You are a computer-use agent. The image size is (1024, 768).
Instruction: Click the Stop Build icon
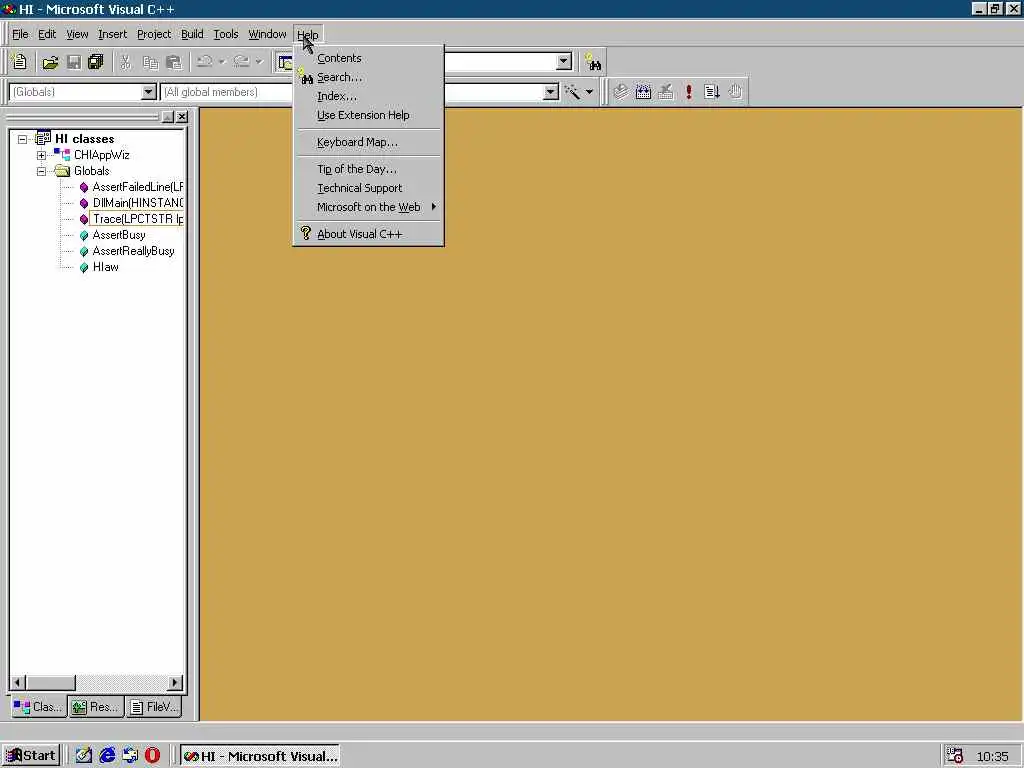click(x=665, y=92)
